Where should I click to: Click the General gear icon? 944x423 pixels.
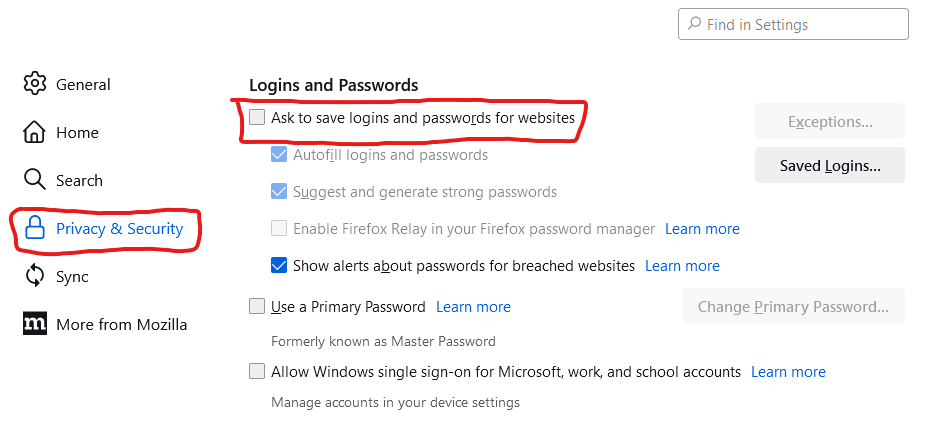35,84
